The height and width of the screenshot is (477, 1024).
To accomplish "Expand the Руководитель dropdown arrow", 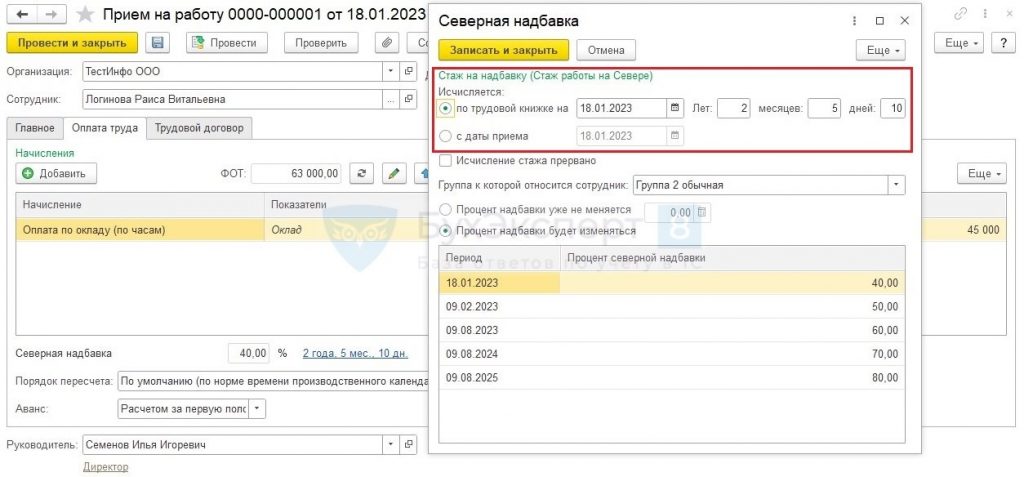I will tap(391, 444).
